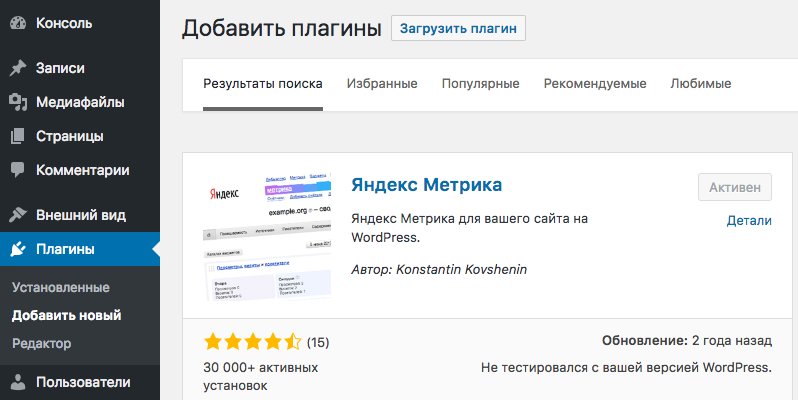Image resolution: width=798 pixels, height=400 pixels.
Task: Click the Страницы pages icon
Action: click(x=18, y=136)
